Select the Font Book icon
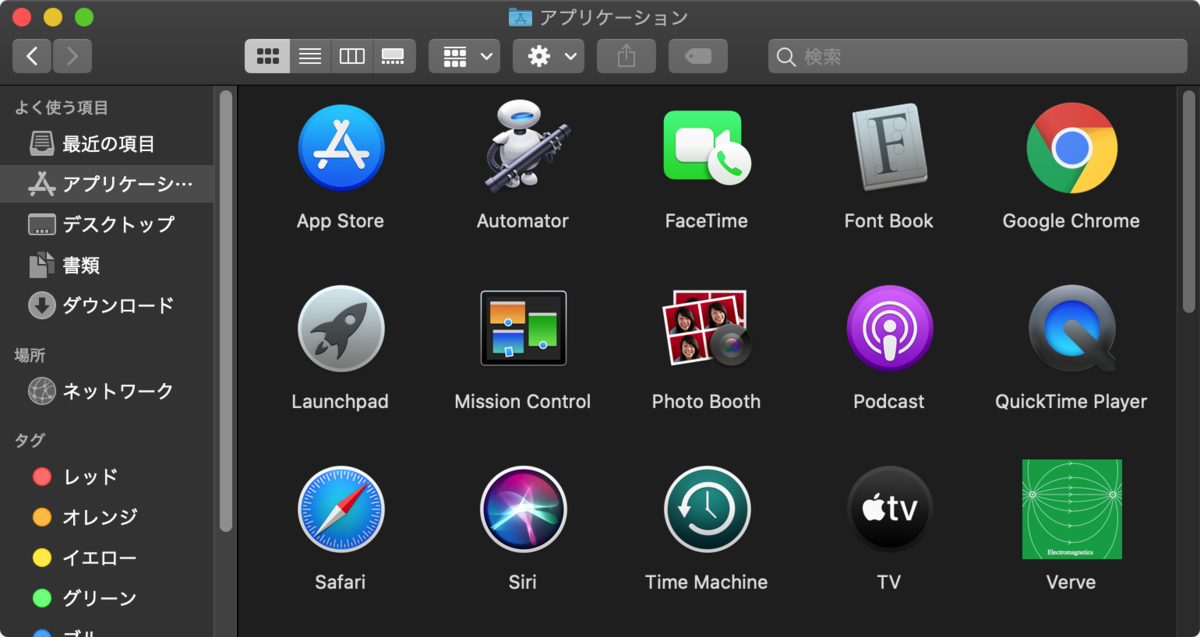 889,148
